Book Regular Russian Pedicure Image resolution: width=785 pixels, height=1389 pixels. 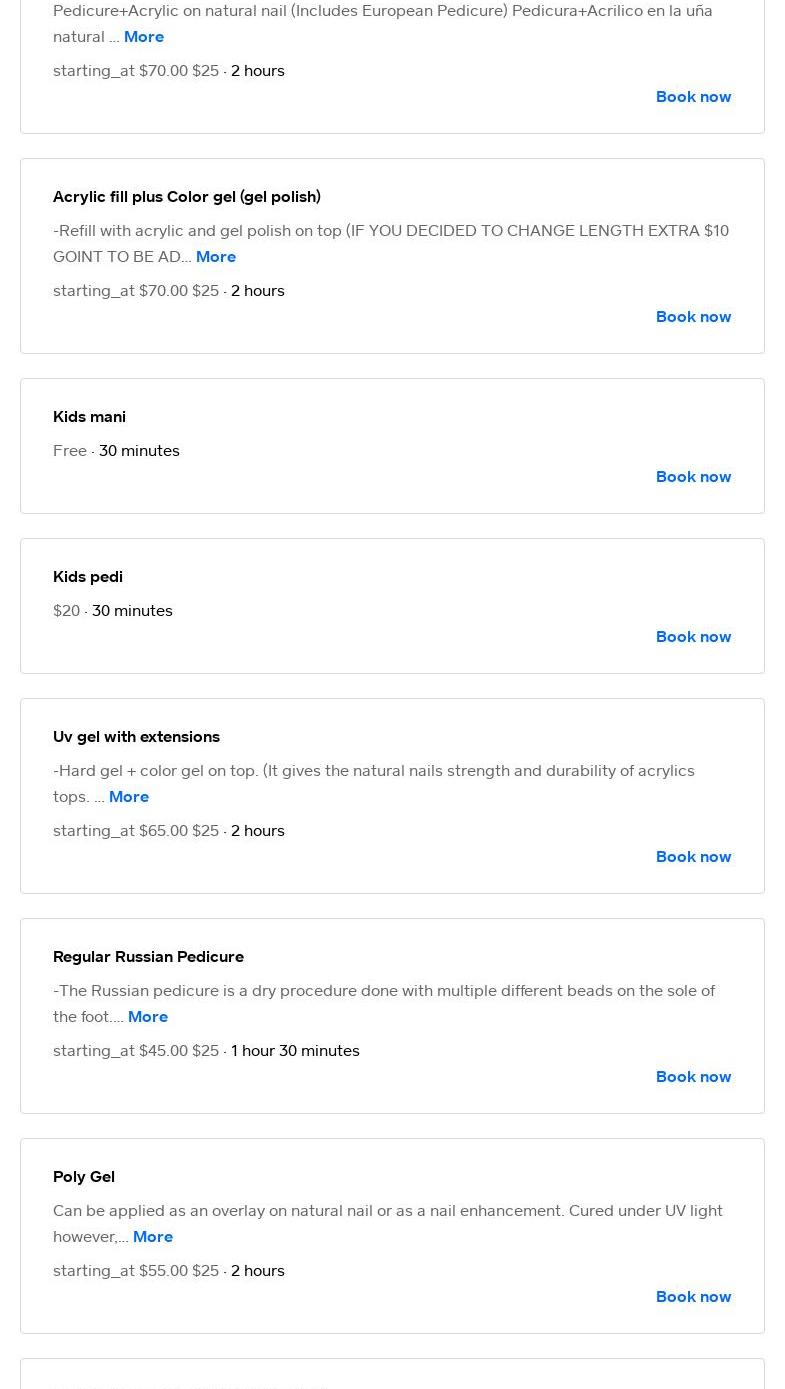click(693, 1077)
